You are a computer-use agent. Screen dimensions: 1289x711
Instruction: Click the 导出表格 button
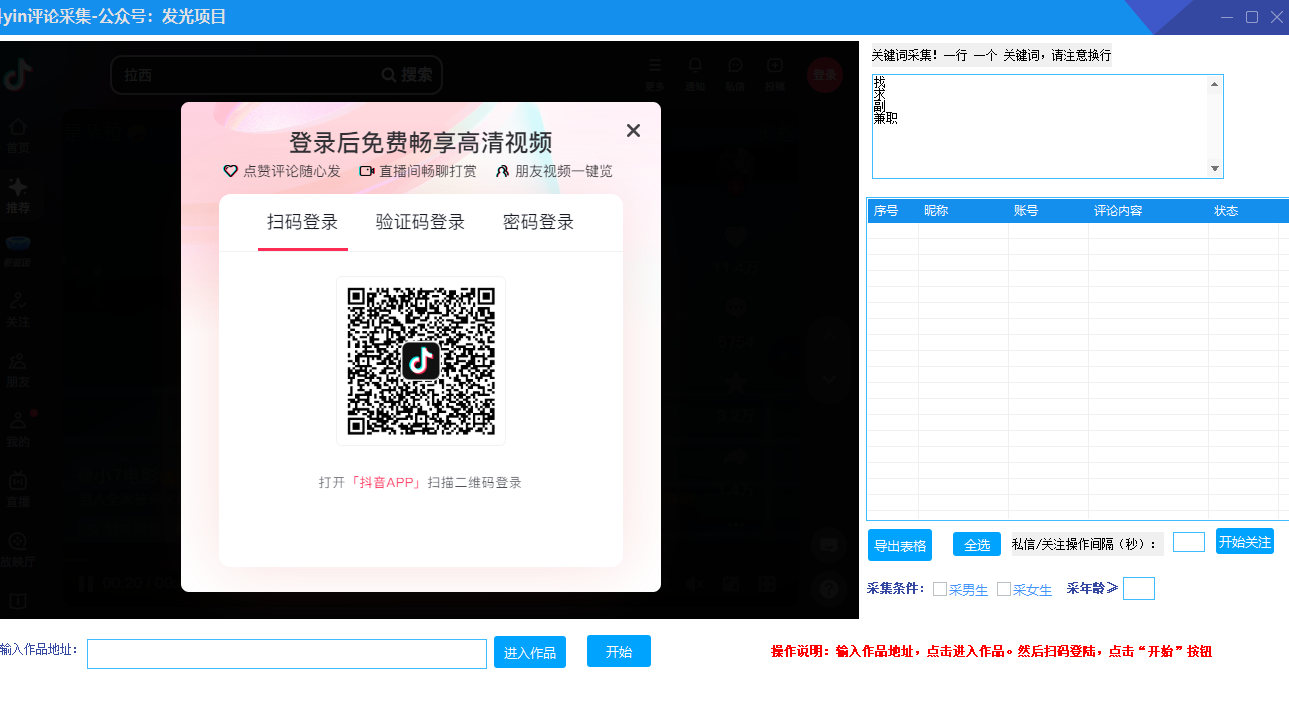point(899,545)
